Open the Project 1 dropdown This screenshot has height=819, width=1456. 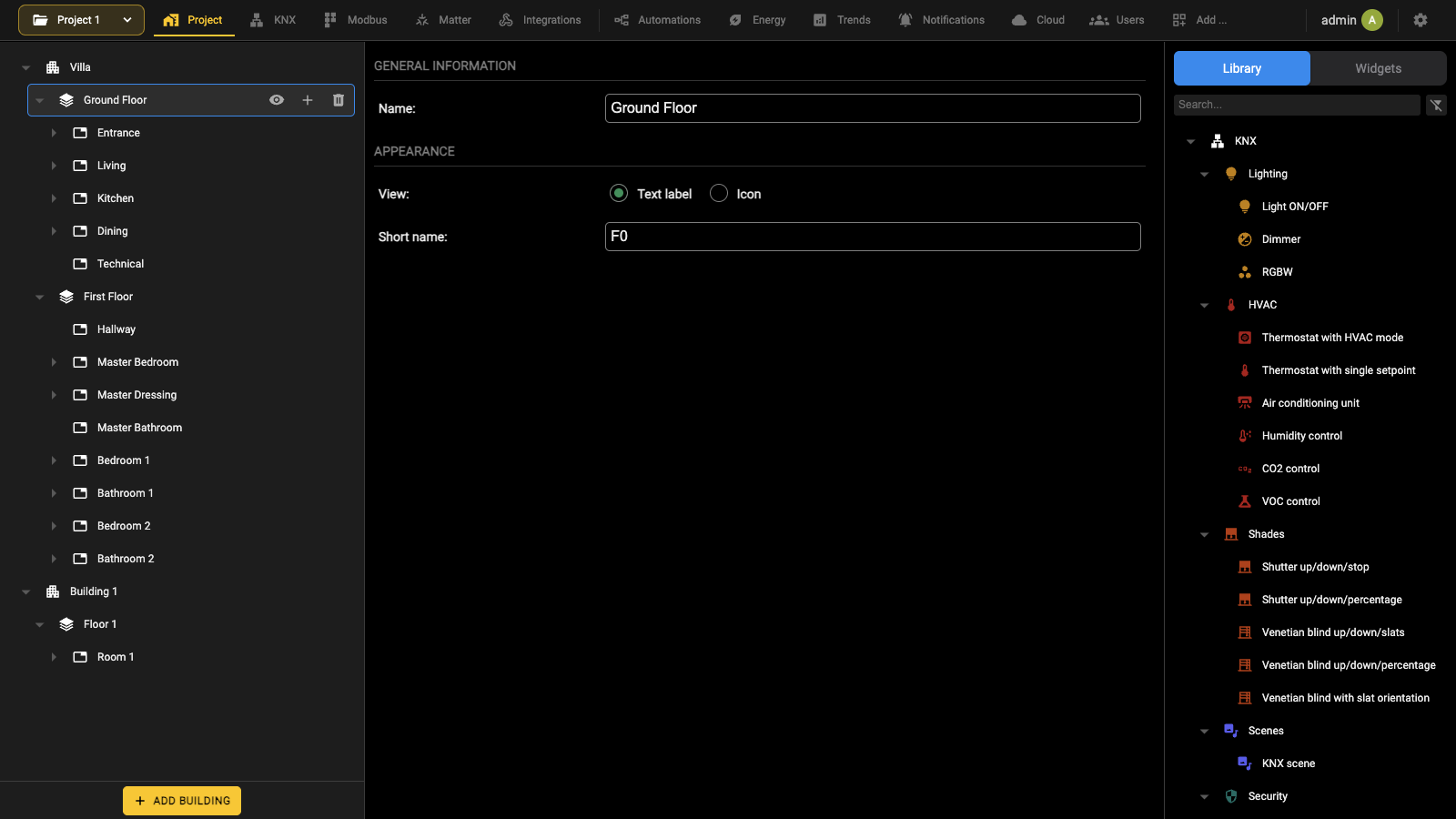coord(81,20)
